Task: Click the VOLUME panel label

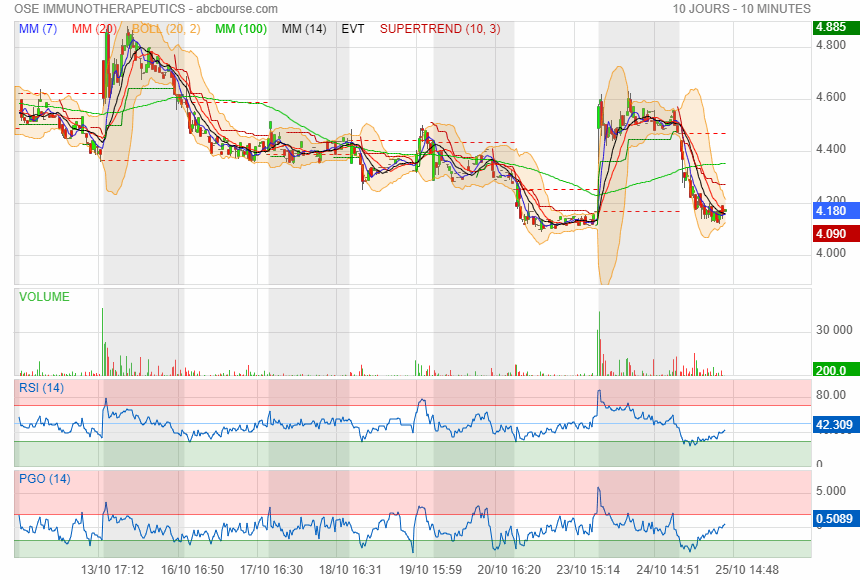Action: click(x=44, y=297)
